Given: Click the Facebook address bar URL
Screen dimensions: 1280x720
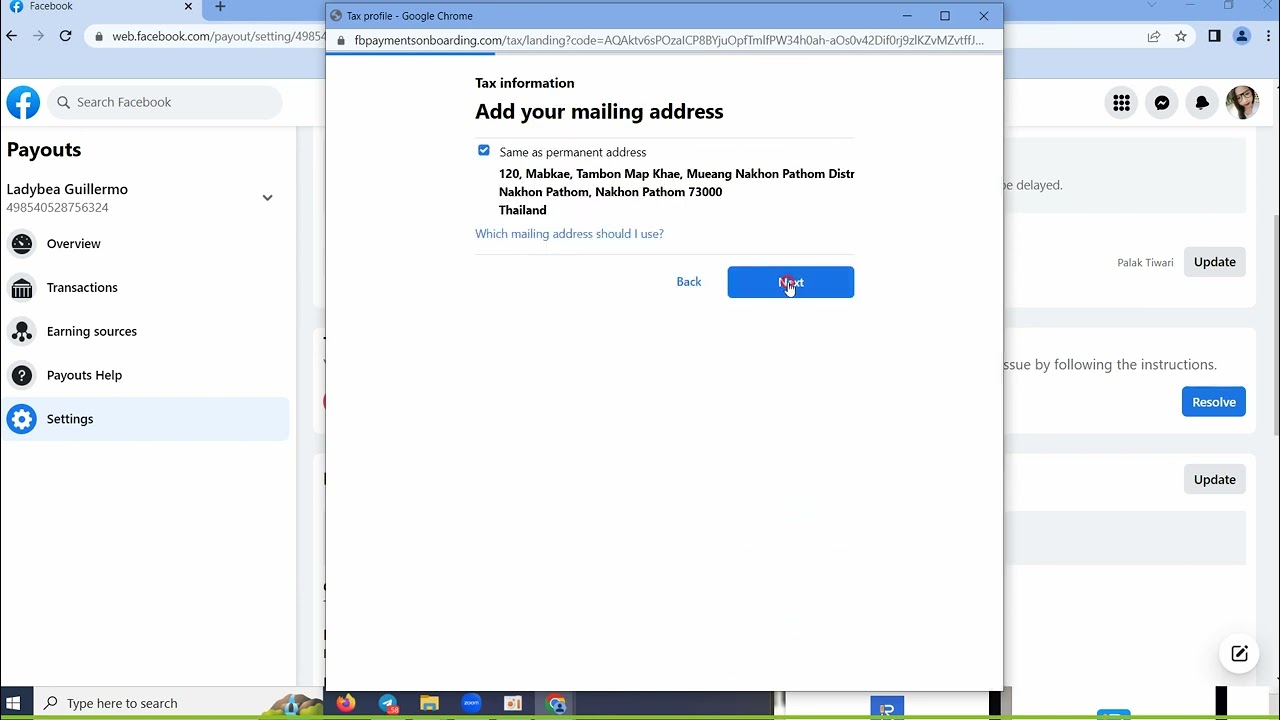Looking at the screenshot, I should tap(218, 36).
